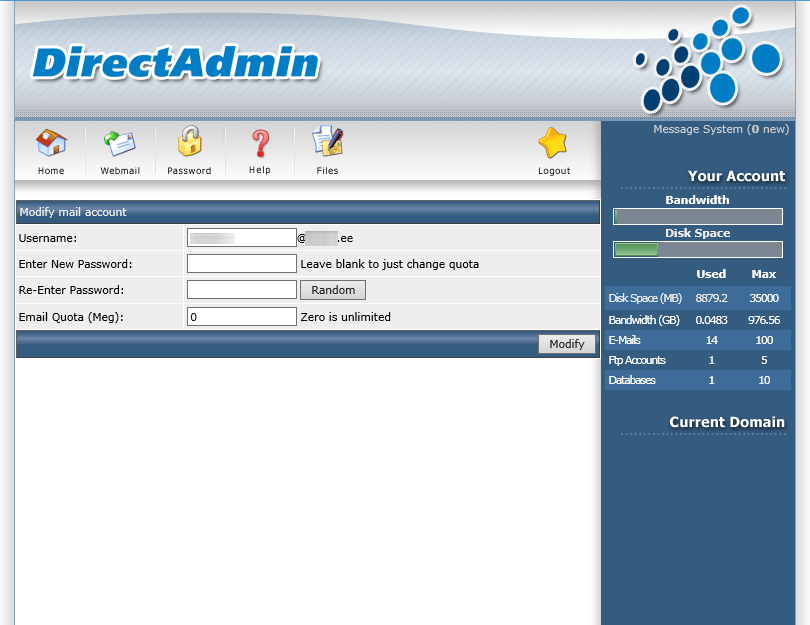Open the Webmail envelope icon

click(120, 143)
